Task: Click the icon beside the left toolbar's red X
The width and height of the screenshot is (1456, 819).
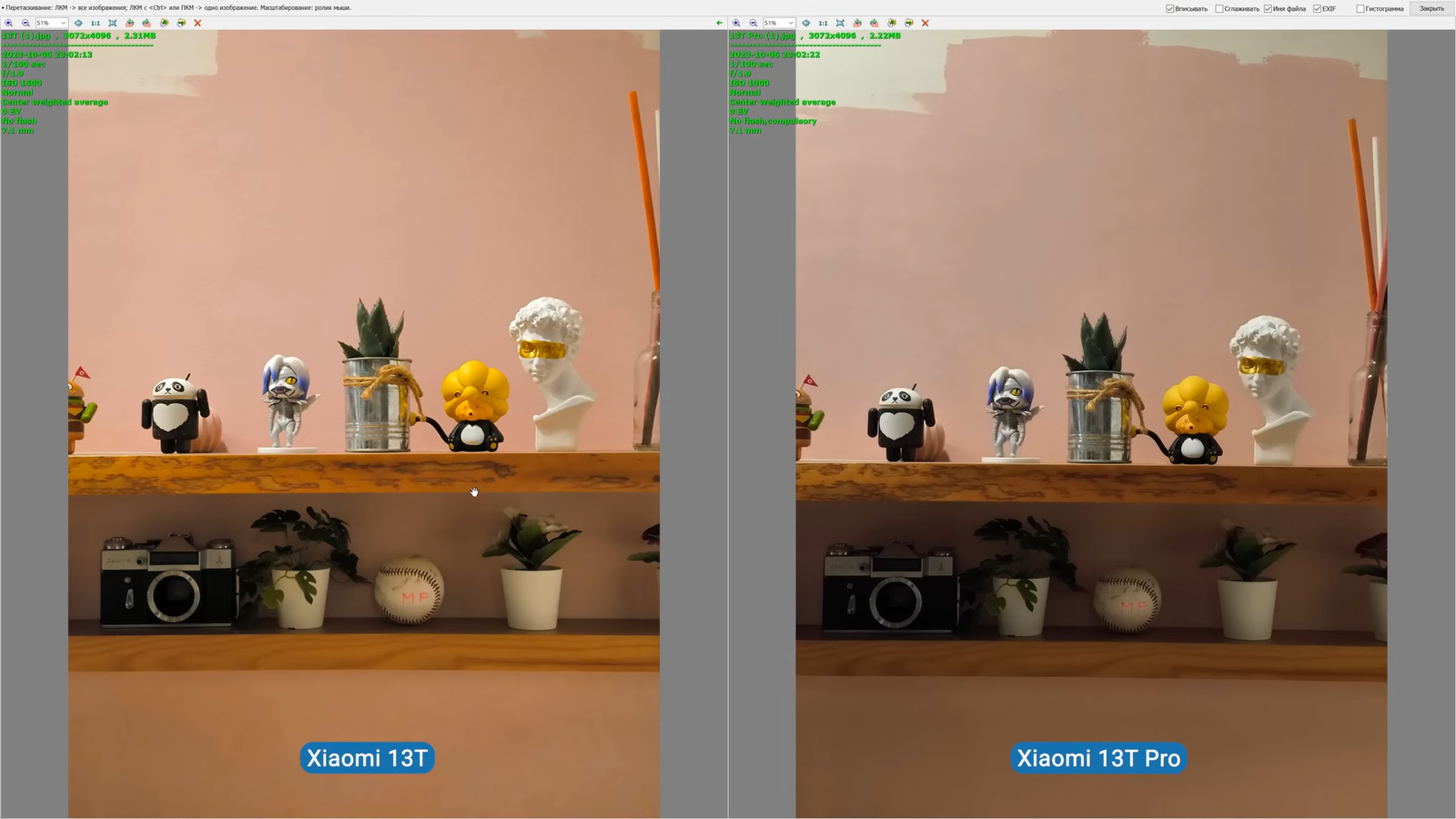Action: [x=181, y=23]
